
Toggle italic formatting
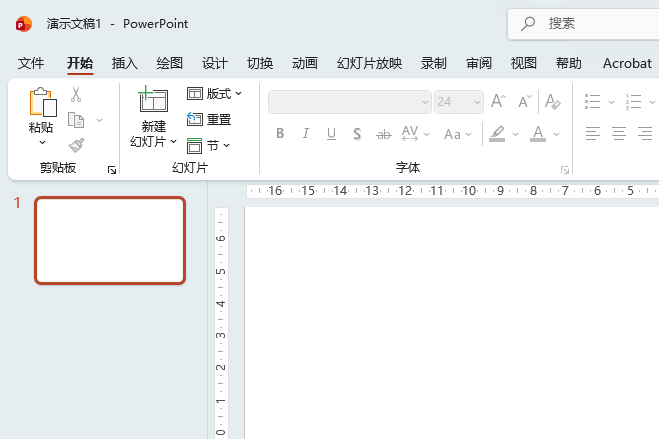point(306,134)
